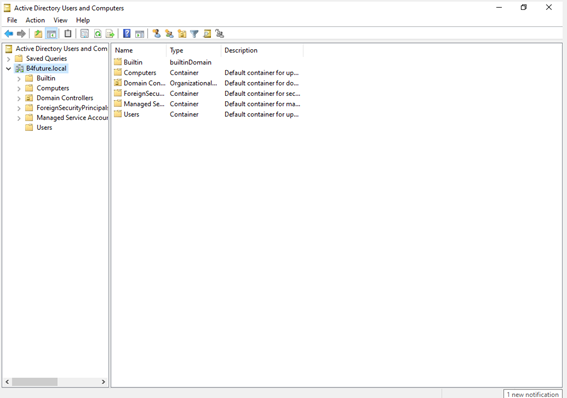Select ForeignSecurityPrincipals in the left tree
567x398 pixels.
pyautogui.click(x=66, y=108)
